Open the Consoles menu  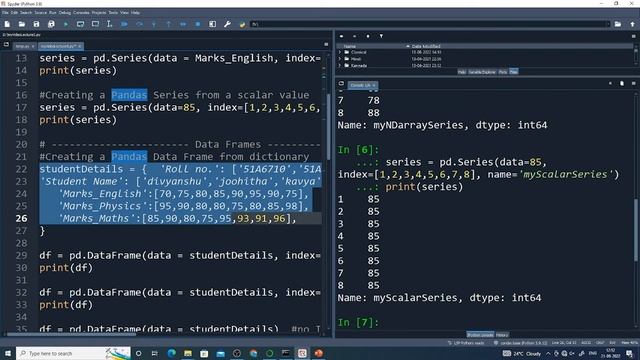click(81, 13)
